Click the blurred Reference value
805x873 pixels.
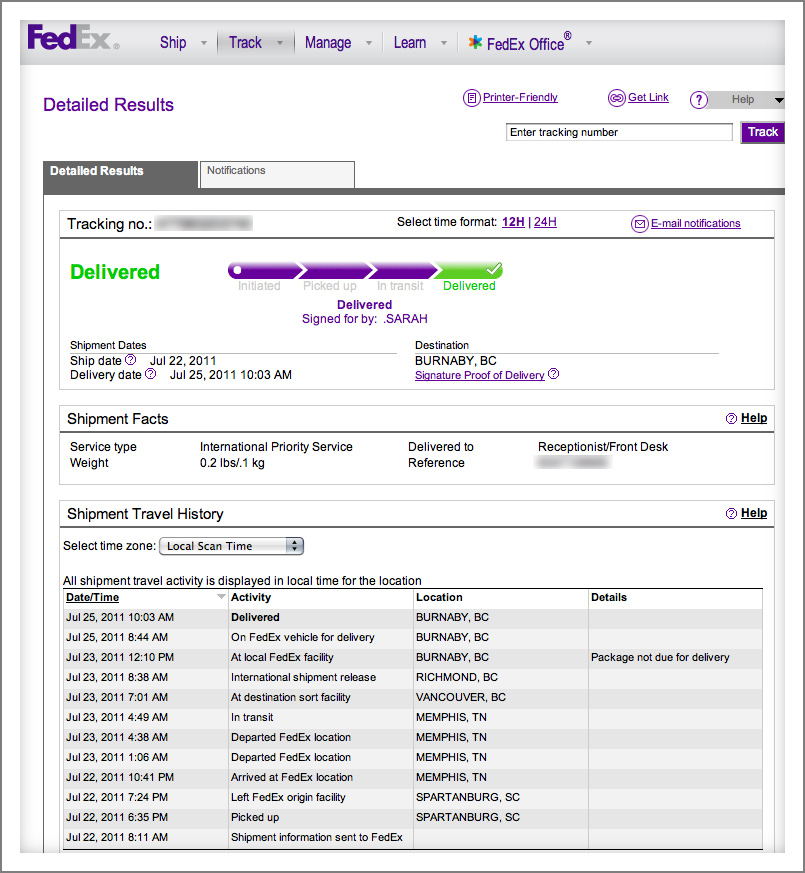click(573, 462)
